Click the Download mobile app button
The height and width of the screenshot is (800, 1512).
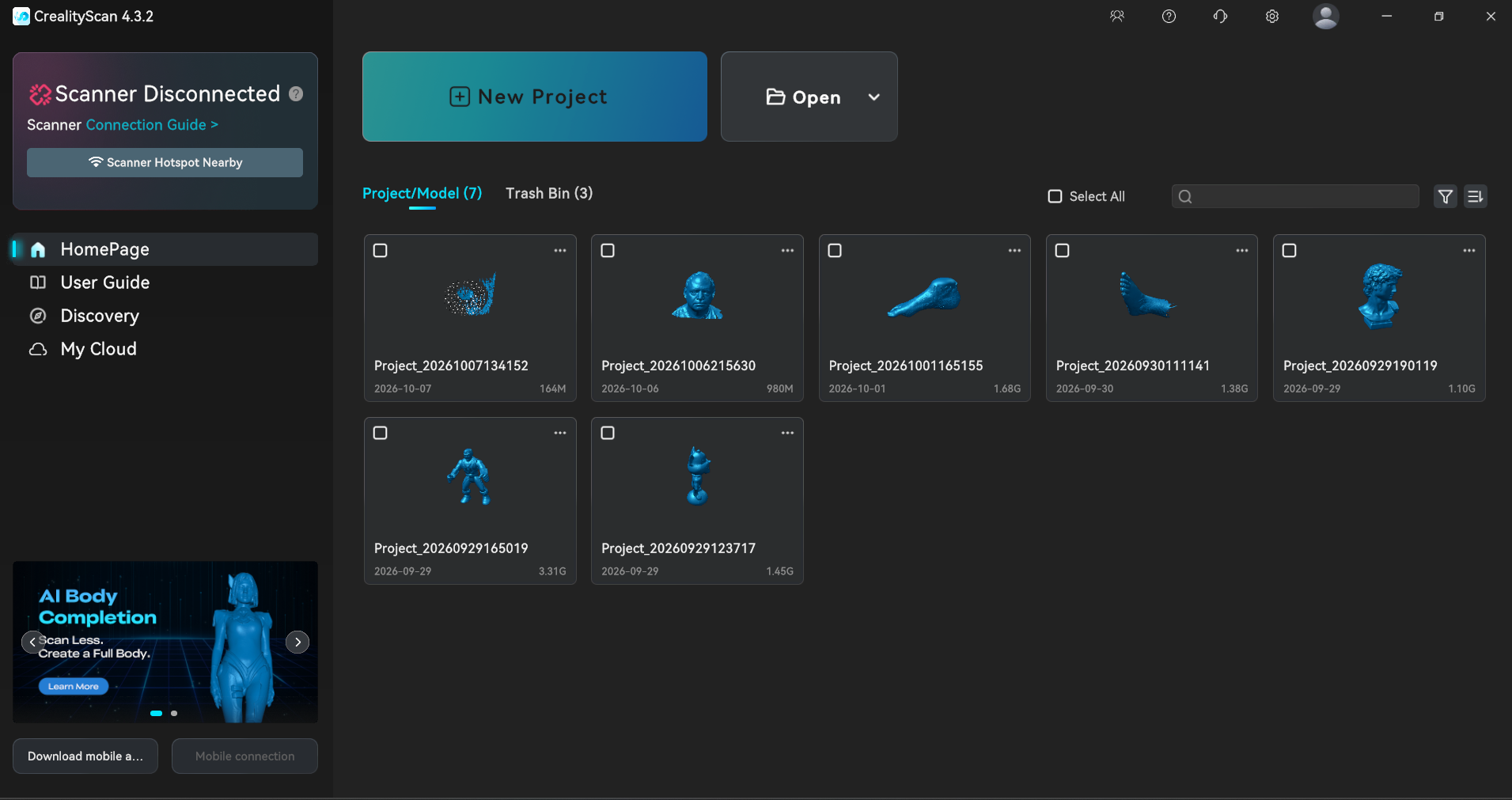pyautogui.click(x=85, y=756)
